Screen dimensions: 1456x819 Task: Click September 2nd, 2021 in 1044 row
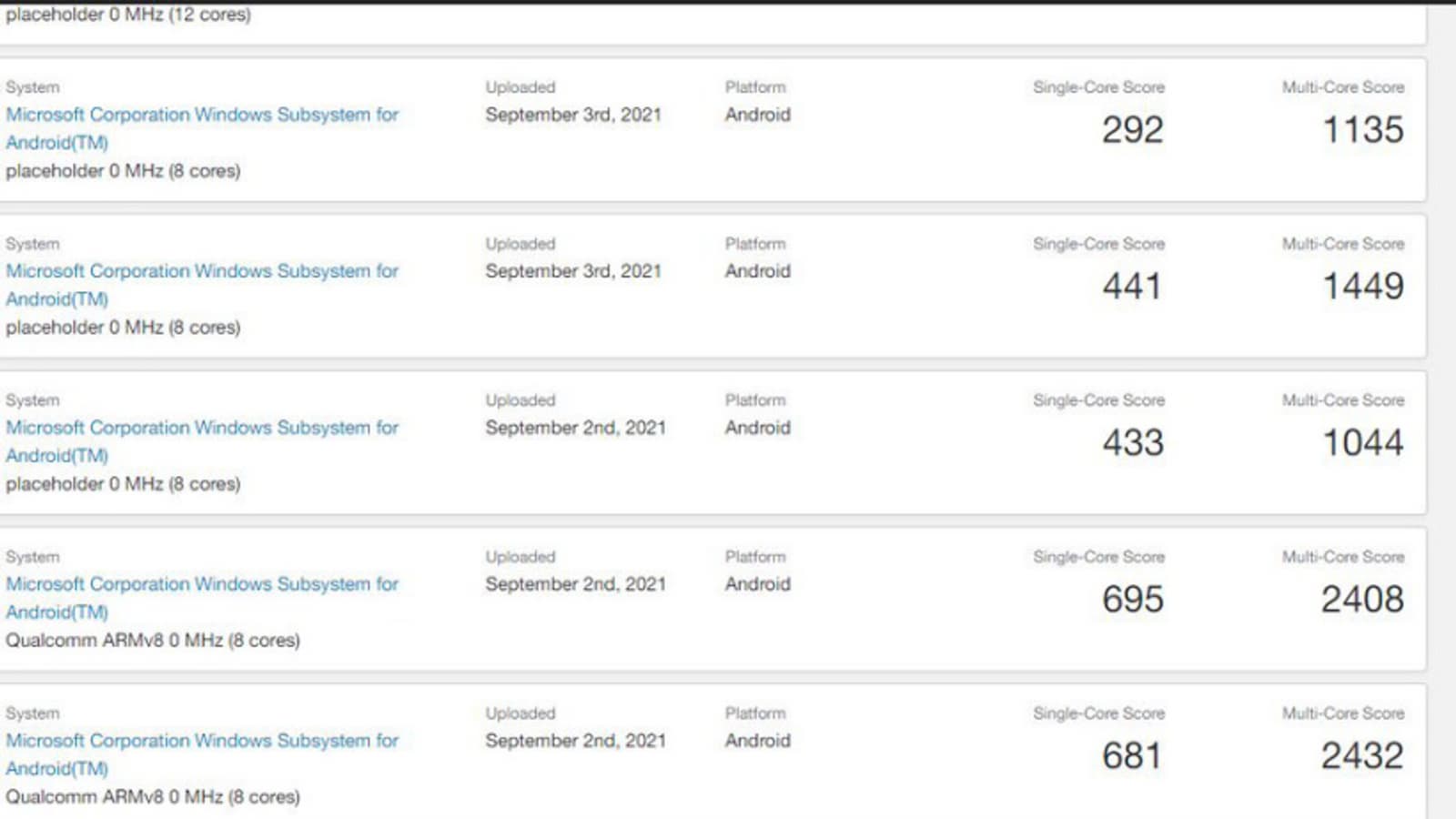click(575, 429)
